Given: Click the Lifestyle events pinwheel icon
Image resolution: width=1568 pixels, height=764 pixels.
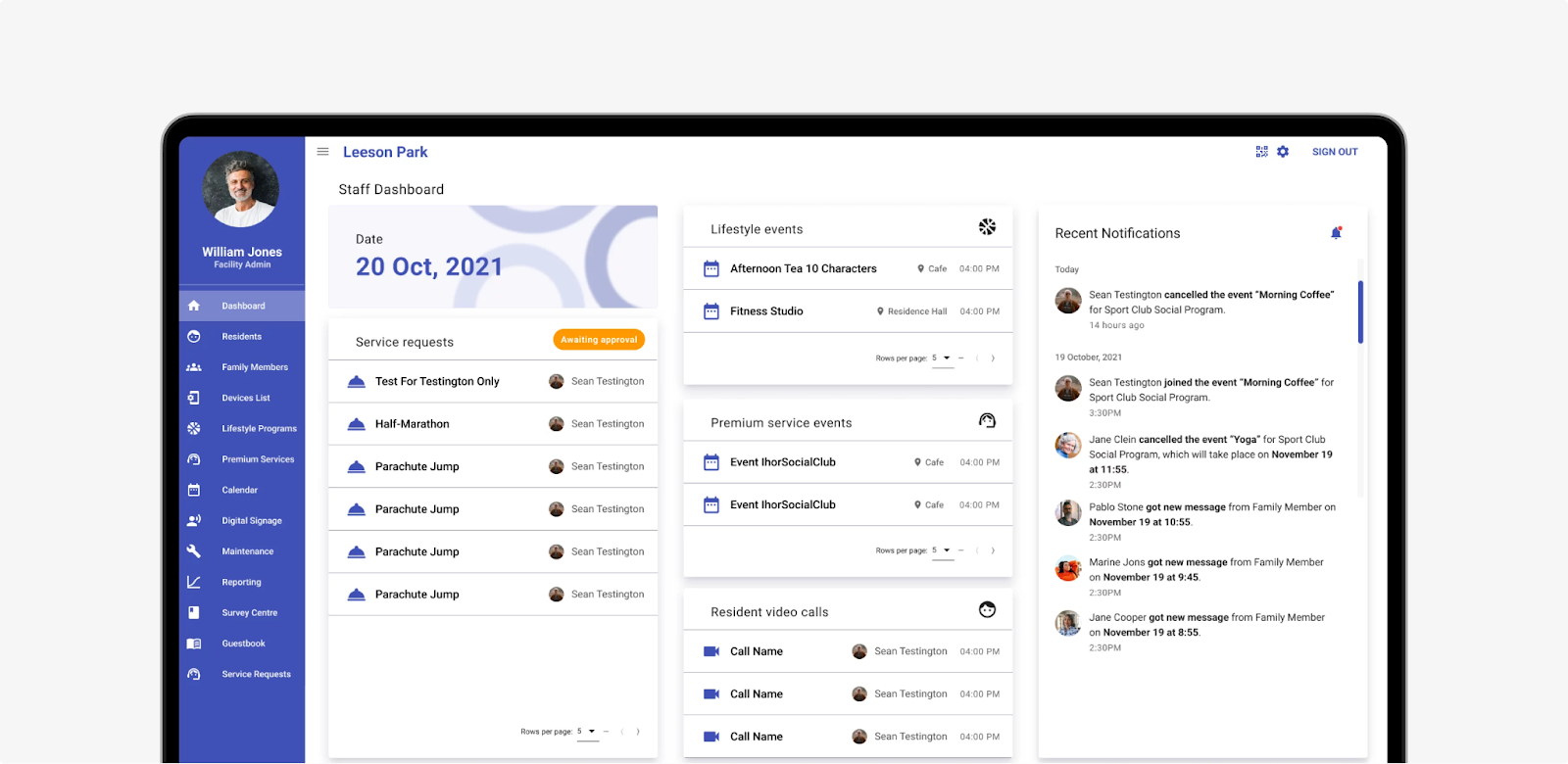Looking at the screenshot, I should tap(987, 227).
